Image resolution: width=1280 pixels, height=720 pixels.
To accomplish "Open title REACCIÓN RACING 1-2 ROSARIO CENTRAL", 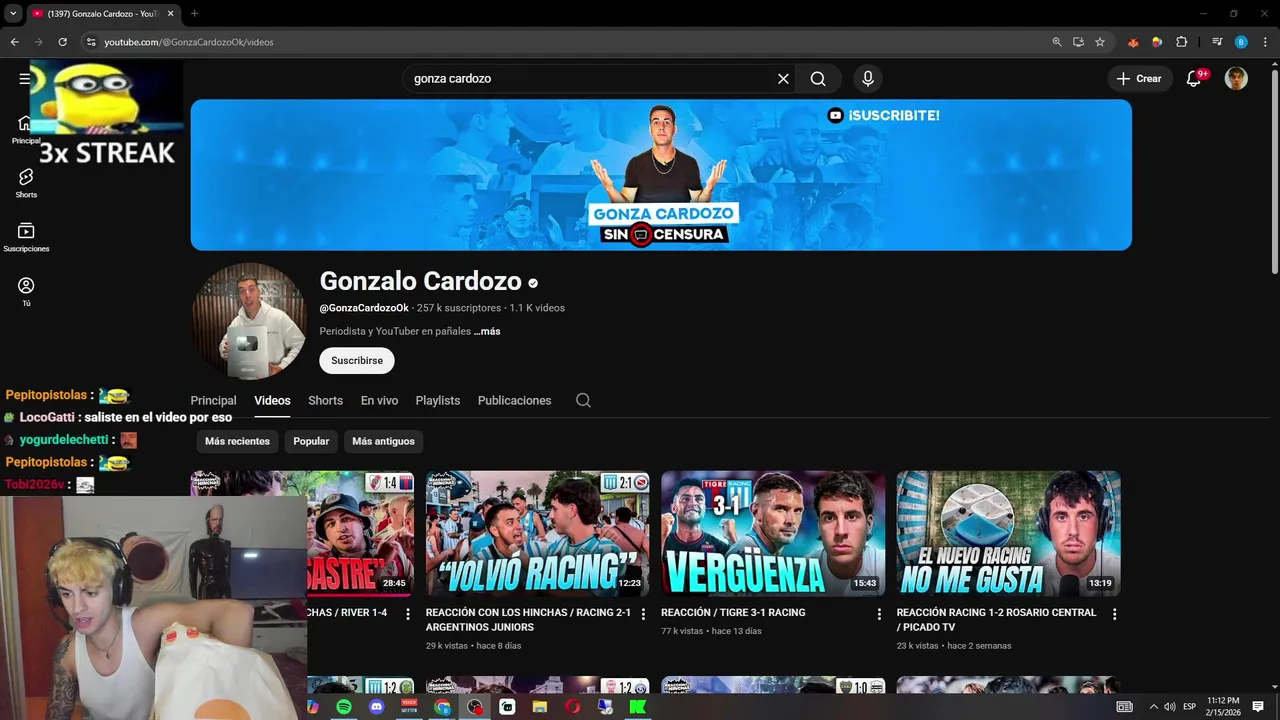I will (x=997, y=619).
